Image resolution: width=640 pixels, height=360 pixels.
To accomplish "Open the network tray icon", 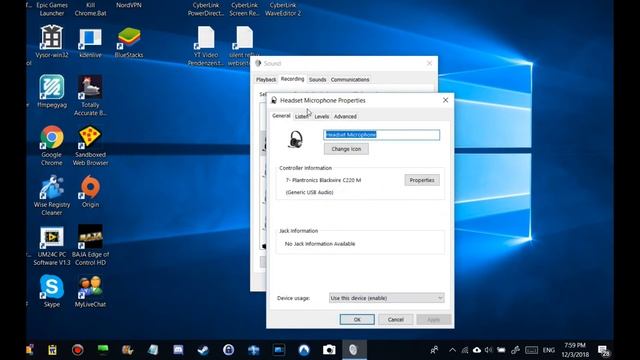I will 465,350.
